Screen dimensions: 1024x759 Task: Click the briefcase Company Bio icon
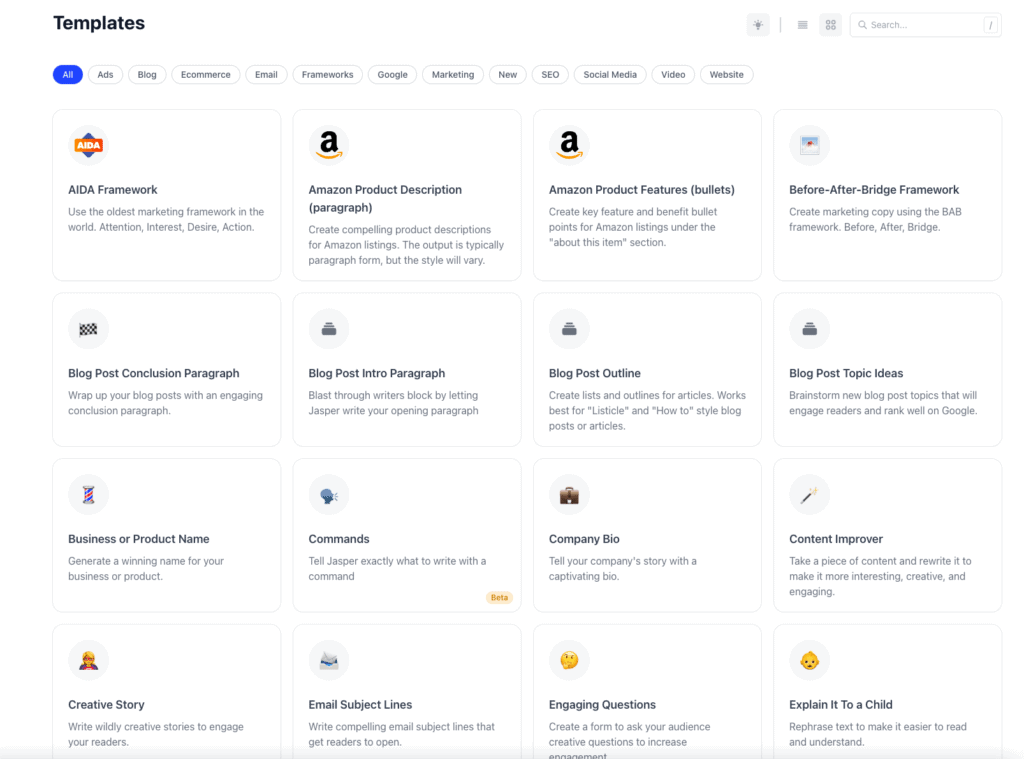click(569, 495)
